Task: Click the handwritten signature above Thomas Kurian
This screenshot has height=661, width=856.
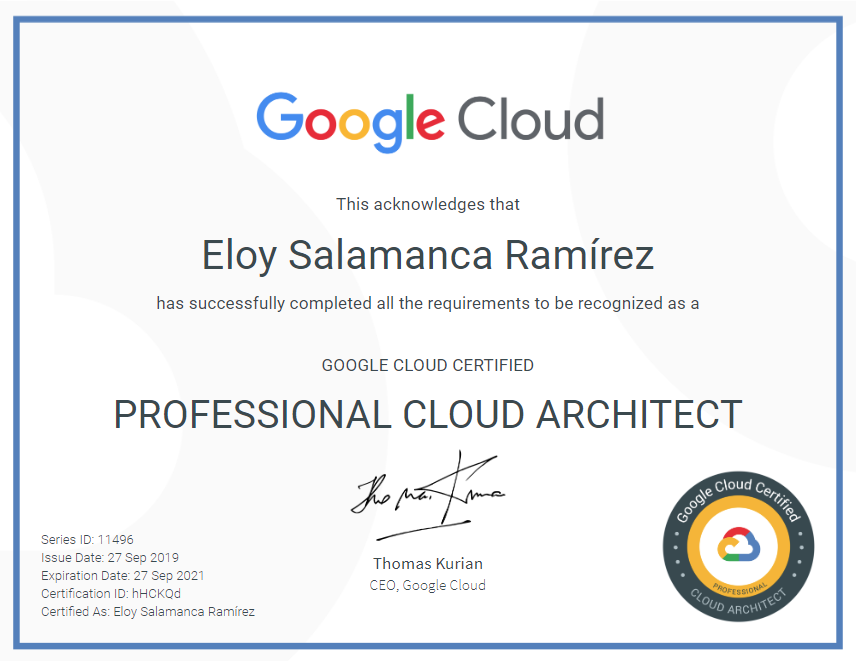Action: [x=428, y=492]
